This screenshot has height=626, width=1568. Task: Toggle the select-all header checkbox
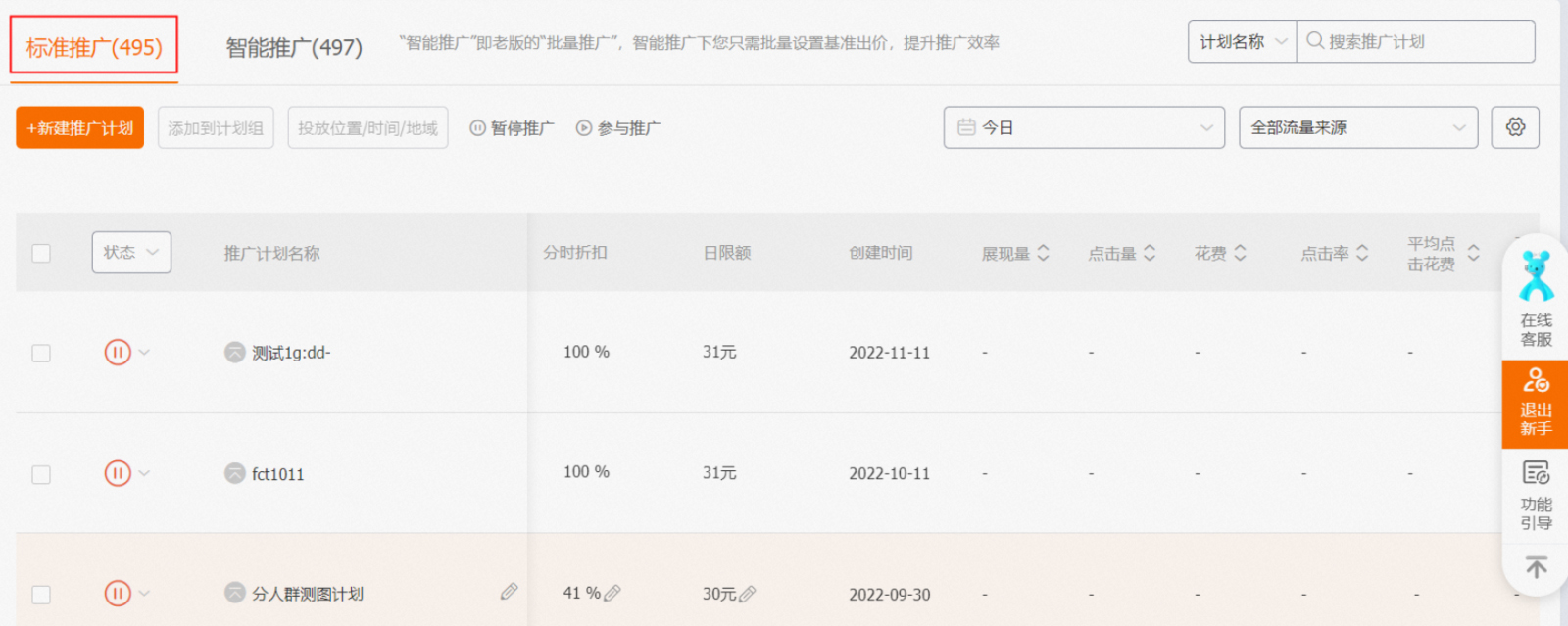(x=41, y=253)
